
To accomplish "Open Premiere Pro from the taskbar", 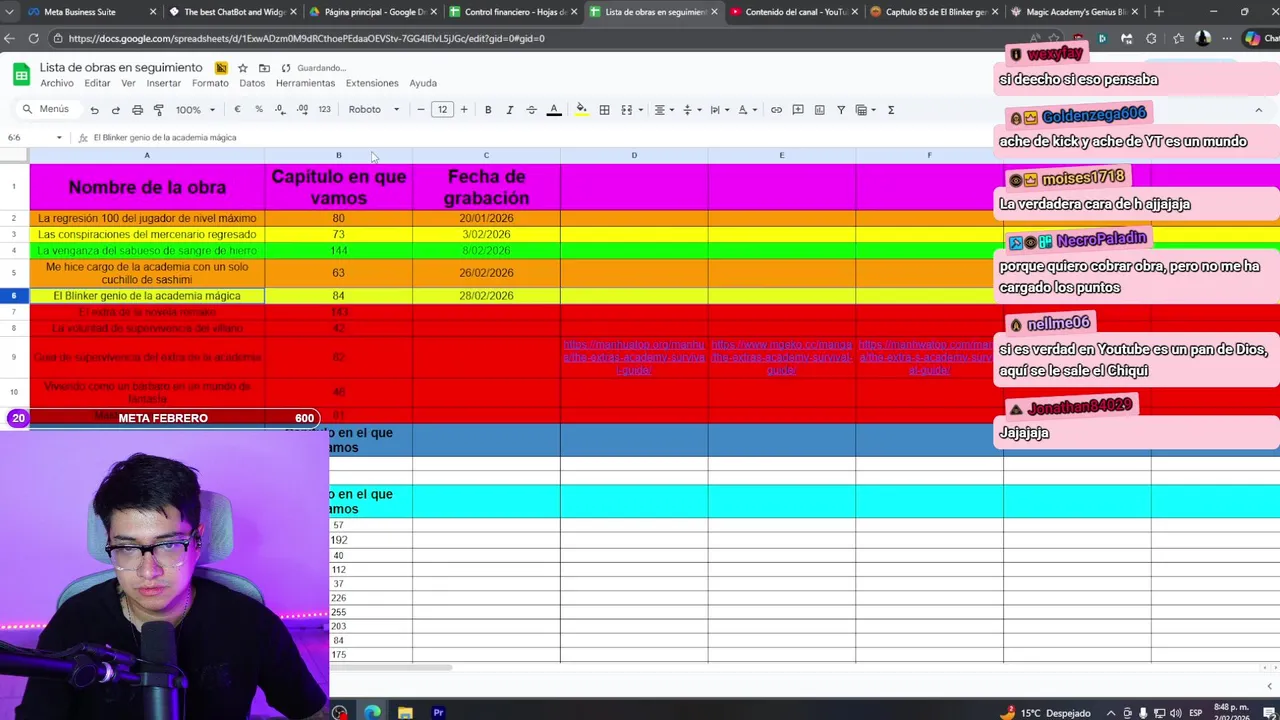I will click(438, 713).
